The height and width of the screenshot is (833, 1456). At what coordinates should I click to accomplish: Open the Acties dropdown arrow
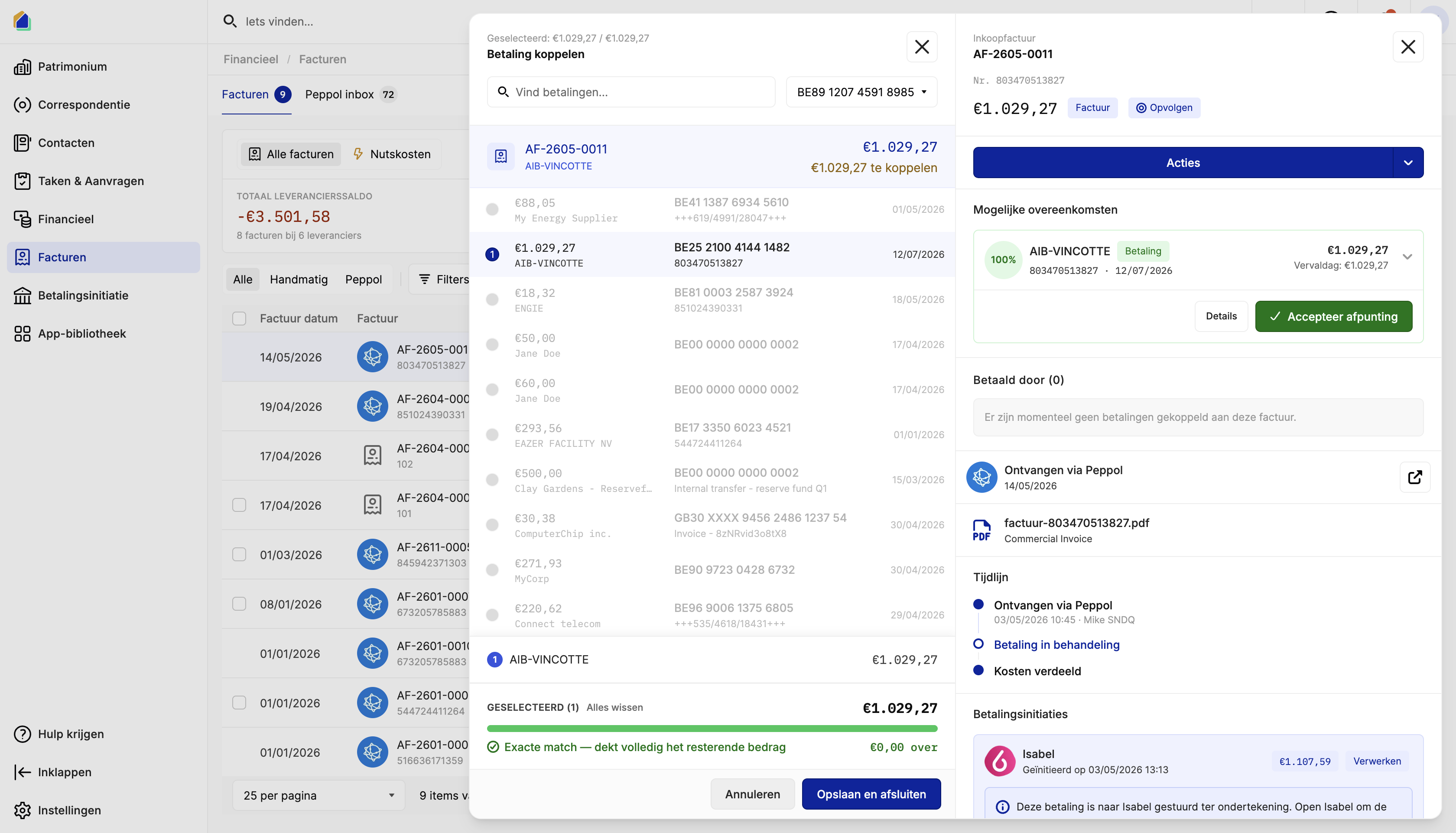pos(1408,163)
